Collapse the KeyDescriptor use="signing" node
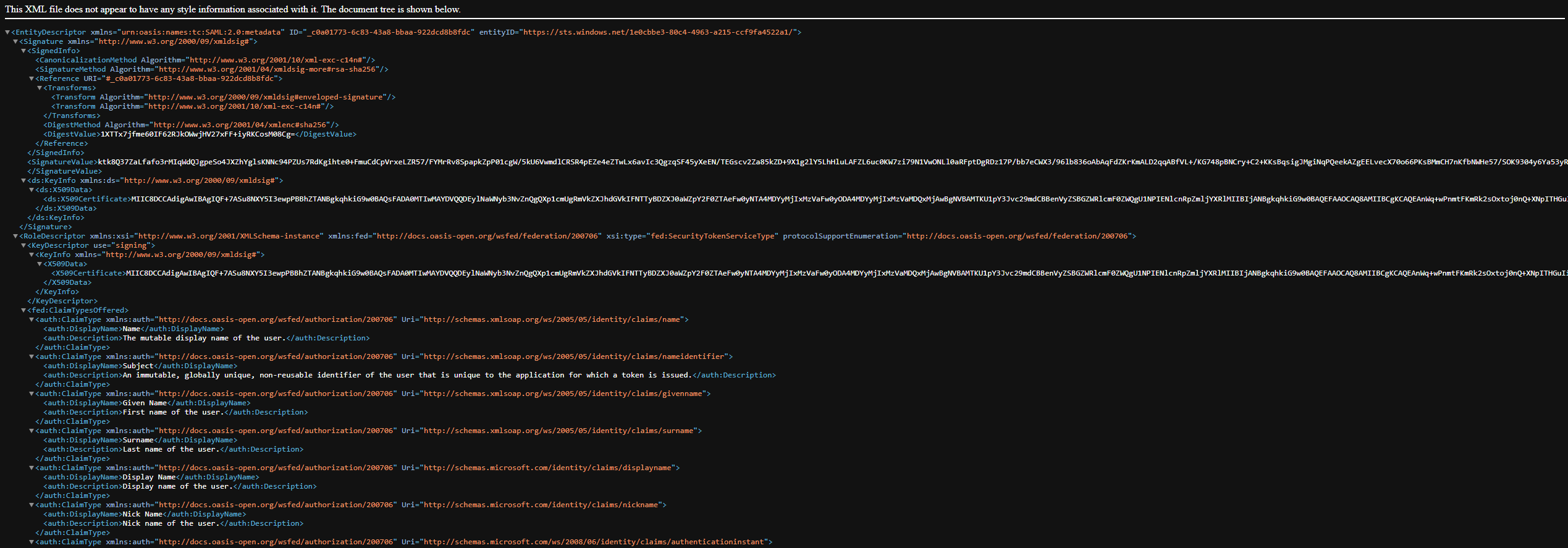 (23, 245)
